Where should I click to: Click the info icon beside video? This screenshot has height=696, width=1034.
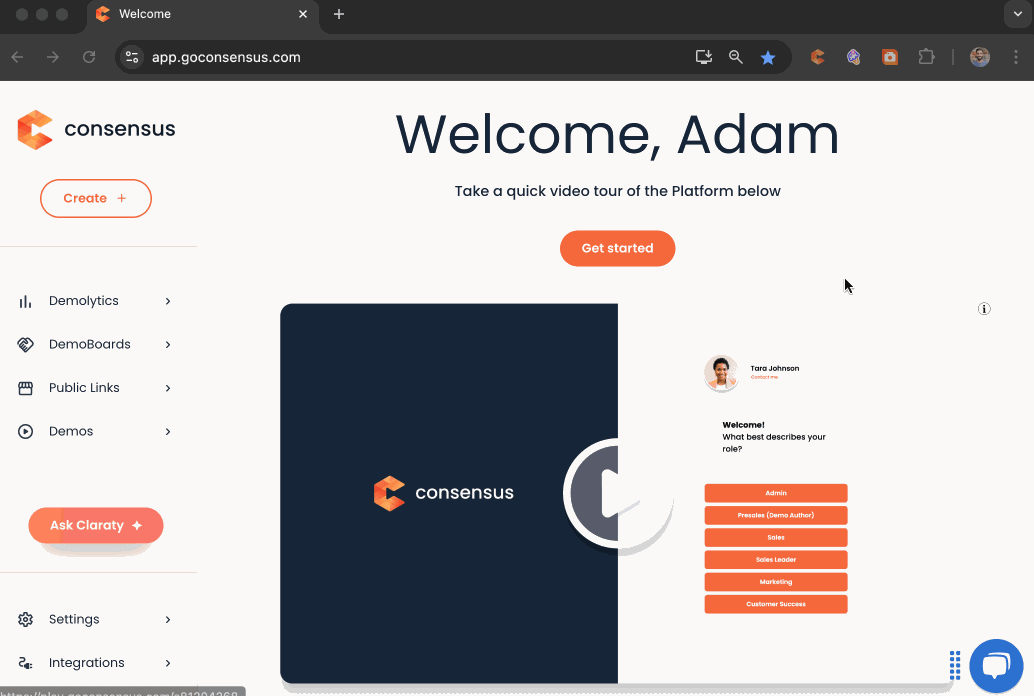click(984, 309)
